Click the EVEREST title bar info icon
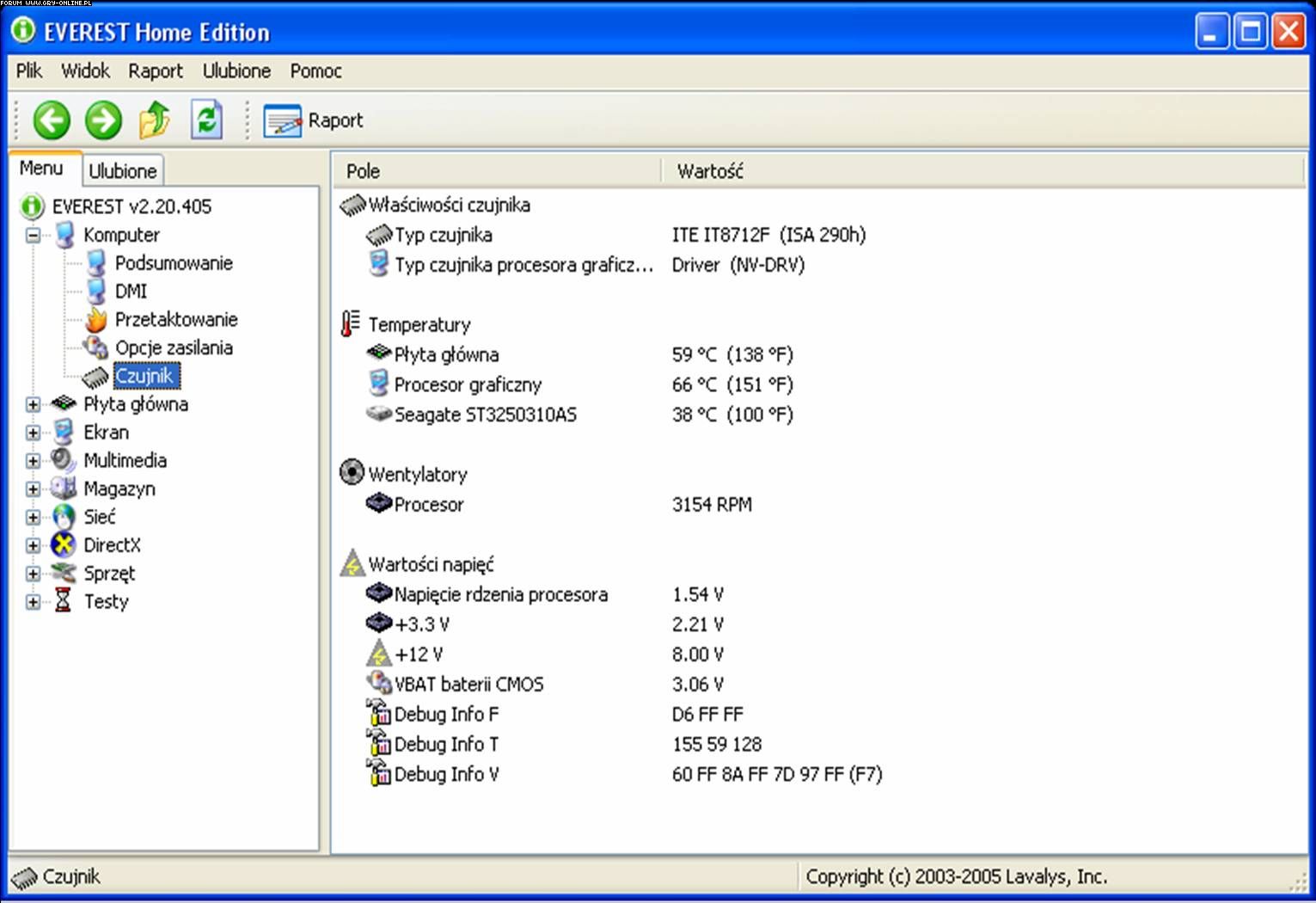 (x=23, y=30)
